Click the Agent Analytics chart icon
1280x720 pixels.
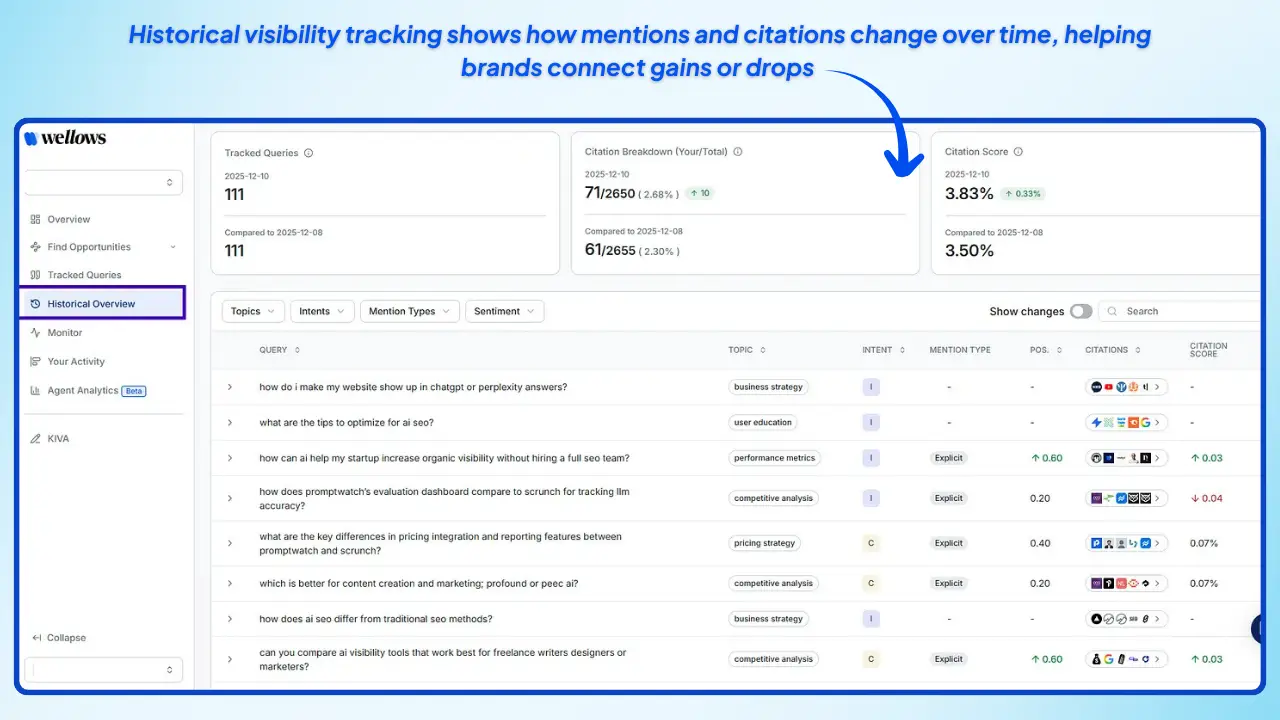click(x=36, y=391)
